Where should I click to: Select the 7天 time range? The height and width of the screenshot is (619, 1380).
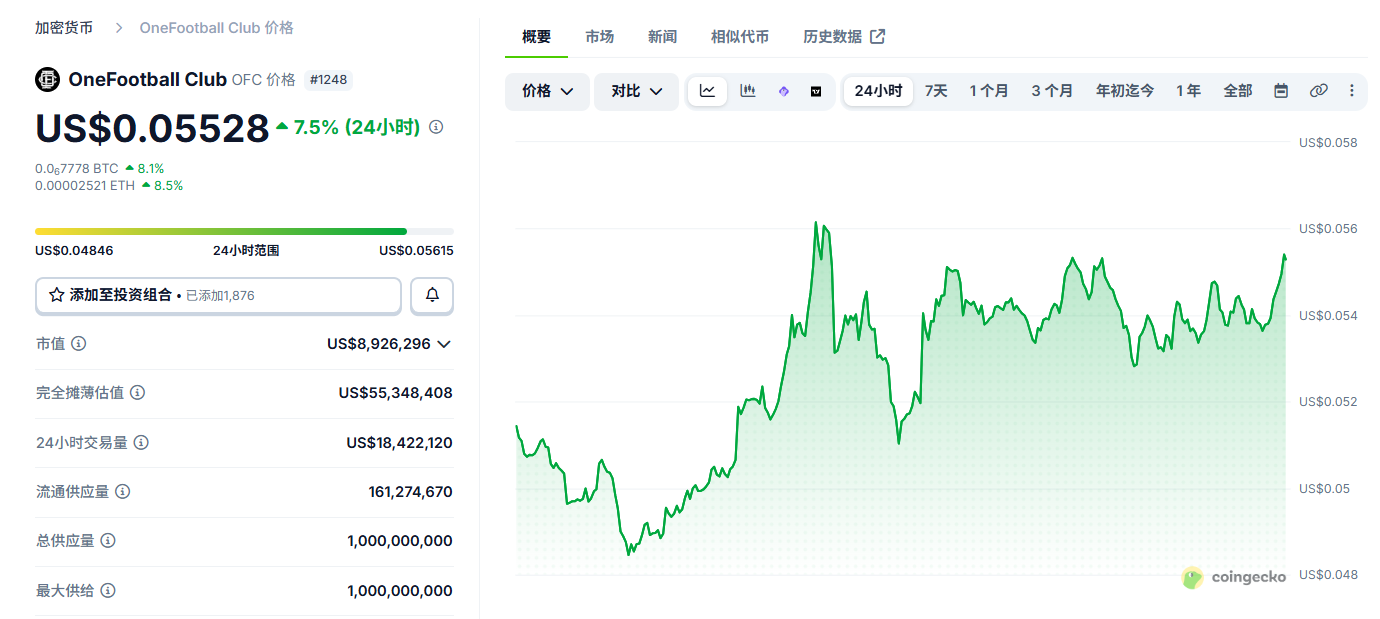click(x=936, y=91)
